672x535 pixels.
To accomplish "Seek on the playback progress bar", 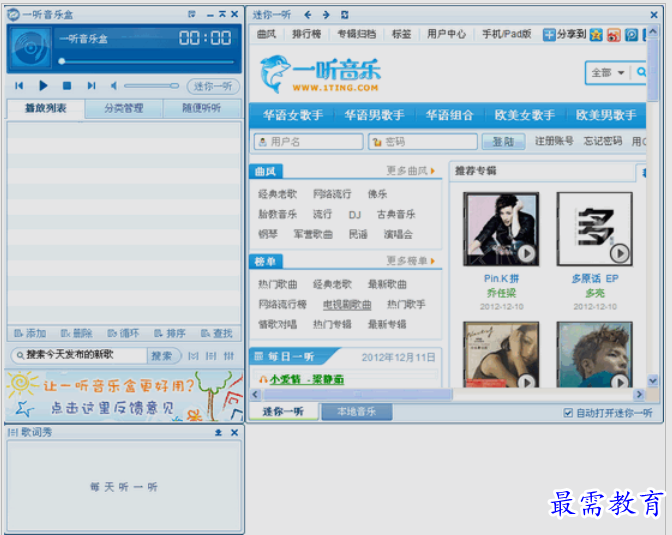I will pos(147,61).
